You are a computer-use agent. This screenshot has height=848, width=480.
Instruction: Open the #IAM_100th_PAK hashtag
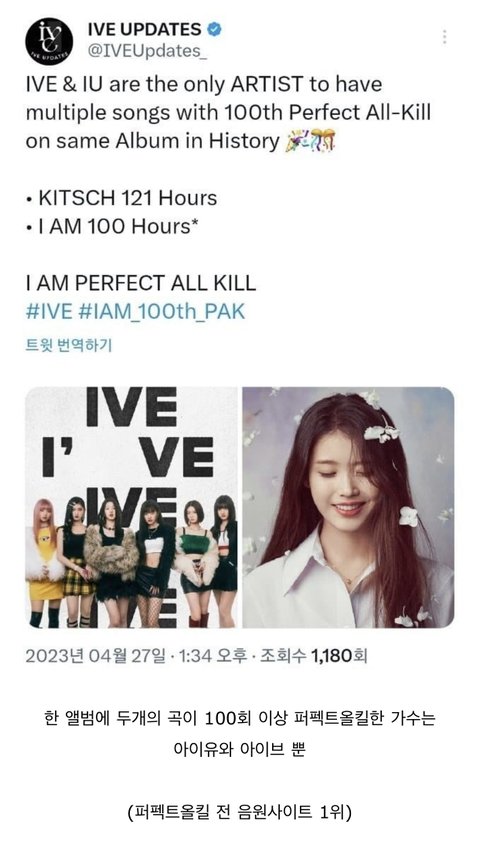tap(162, 312)
